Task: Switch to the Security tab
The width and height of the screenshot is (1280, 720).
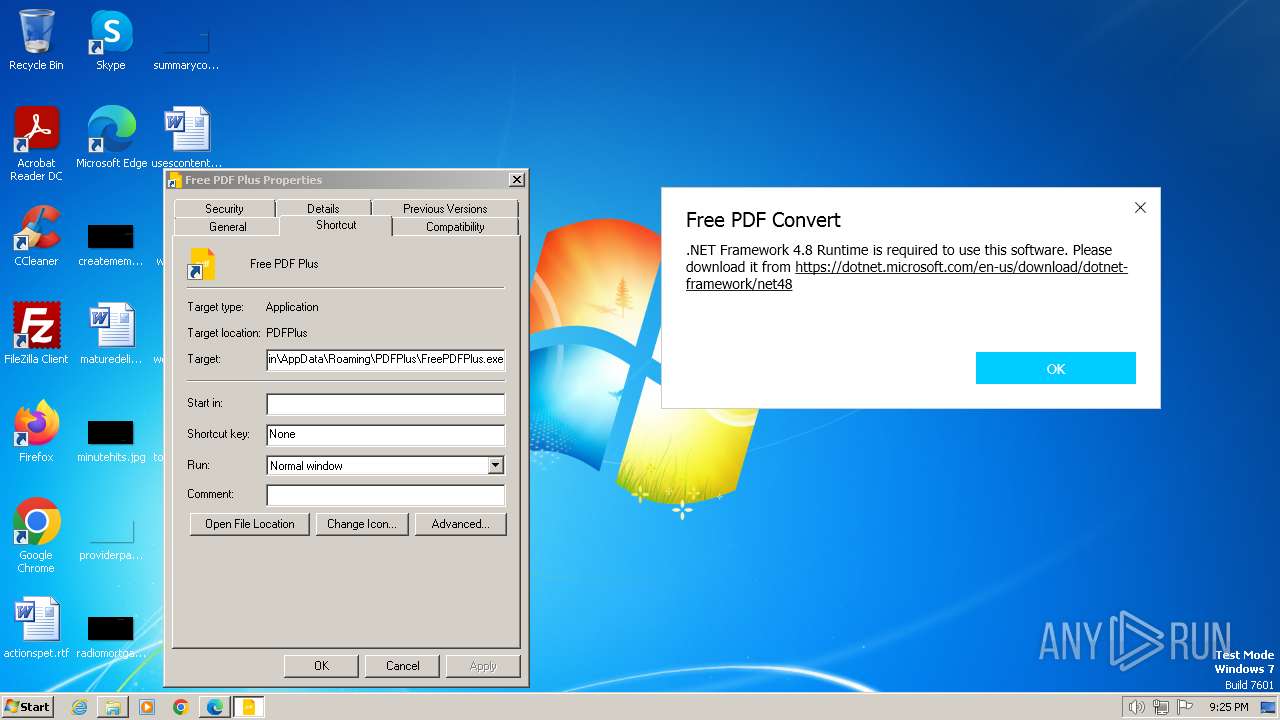Action: 224,208
